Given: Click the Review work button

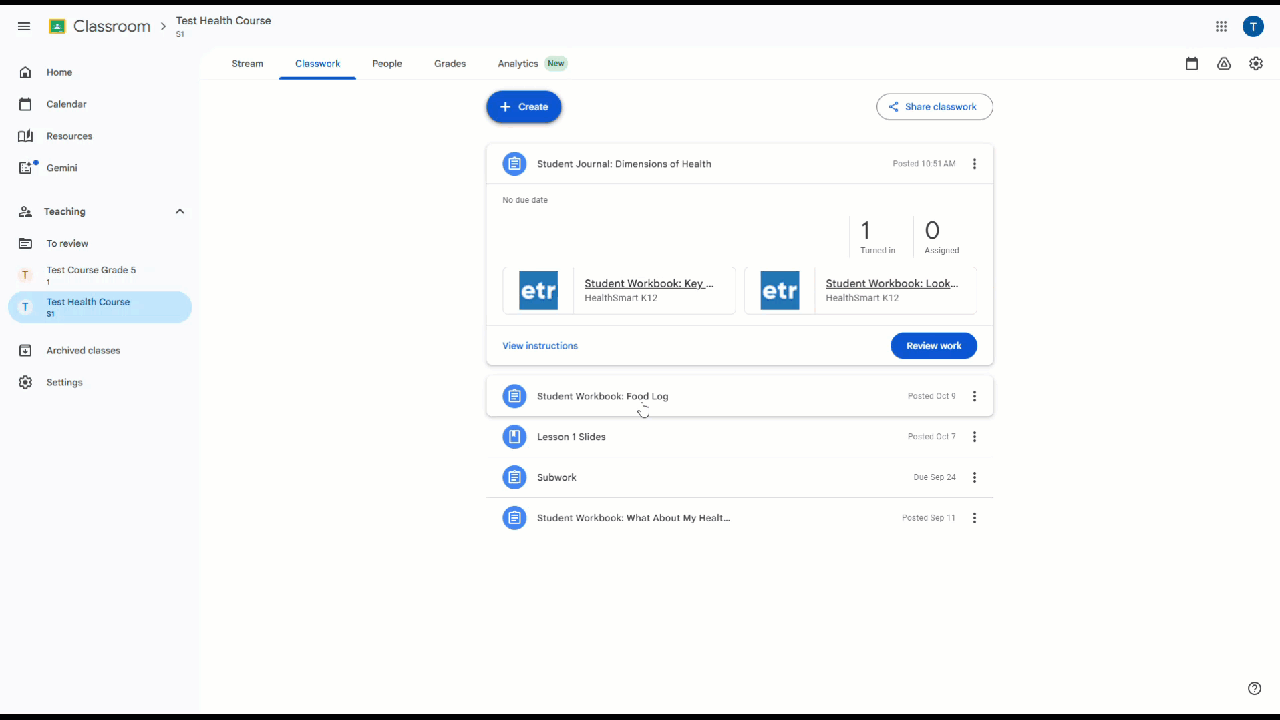Looking at the screenshot, I should pos(933,346).
